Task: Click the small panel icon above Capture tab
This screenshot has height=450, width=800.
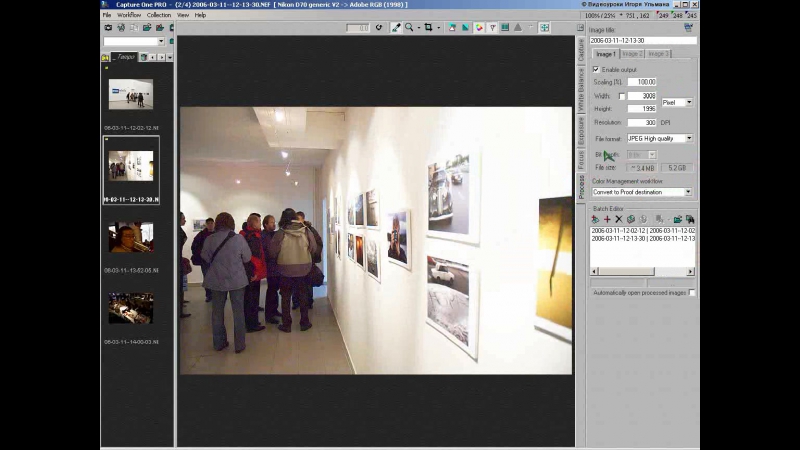Action: [x=581, y=28]
